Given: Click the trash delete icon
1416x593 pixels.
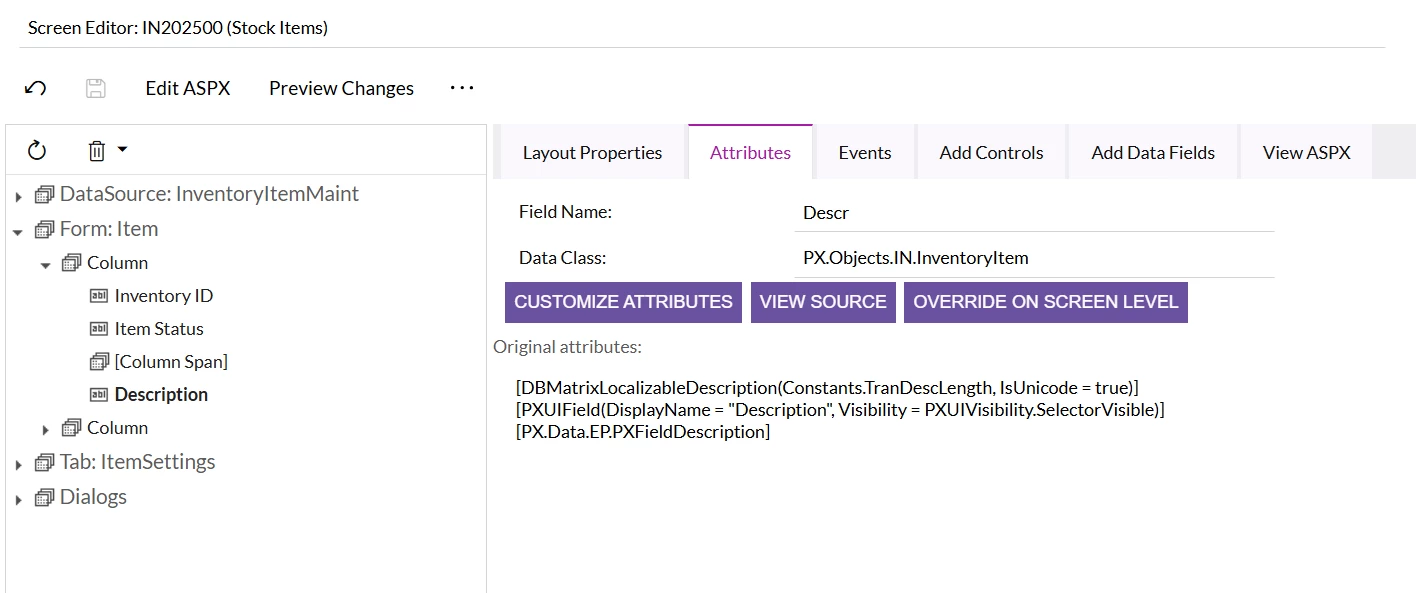Looking at the screenshot, I should (97, 151).
